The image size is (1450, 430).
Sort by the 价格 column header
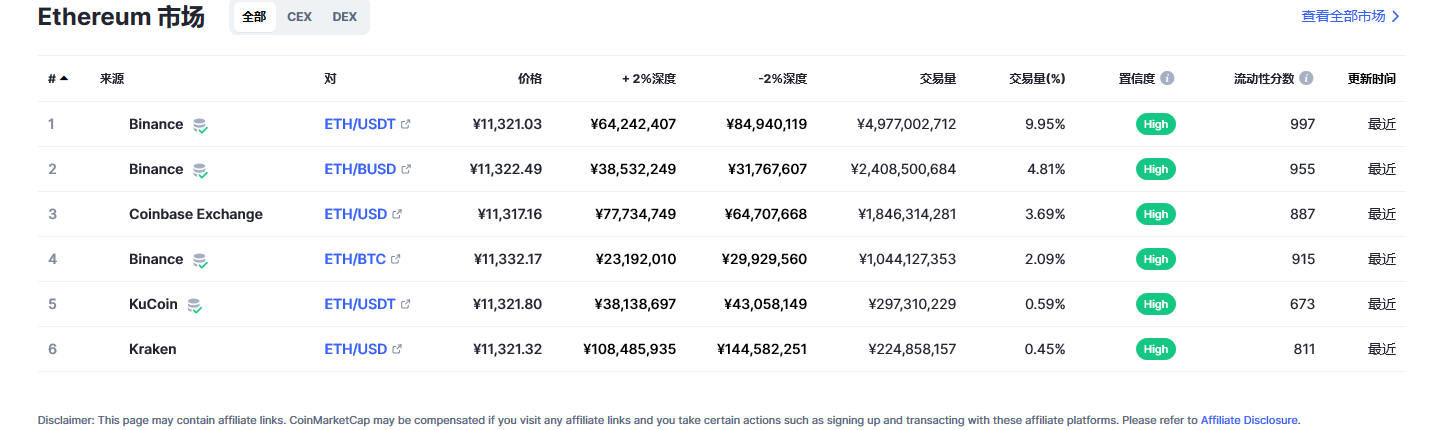(530, 78)
